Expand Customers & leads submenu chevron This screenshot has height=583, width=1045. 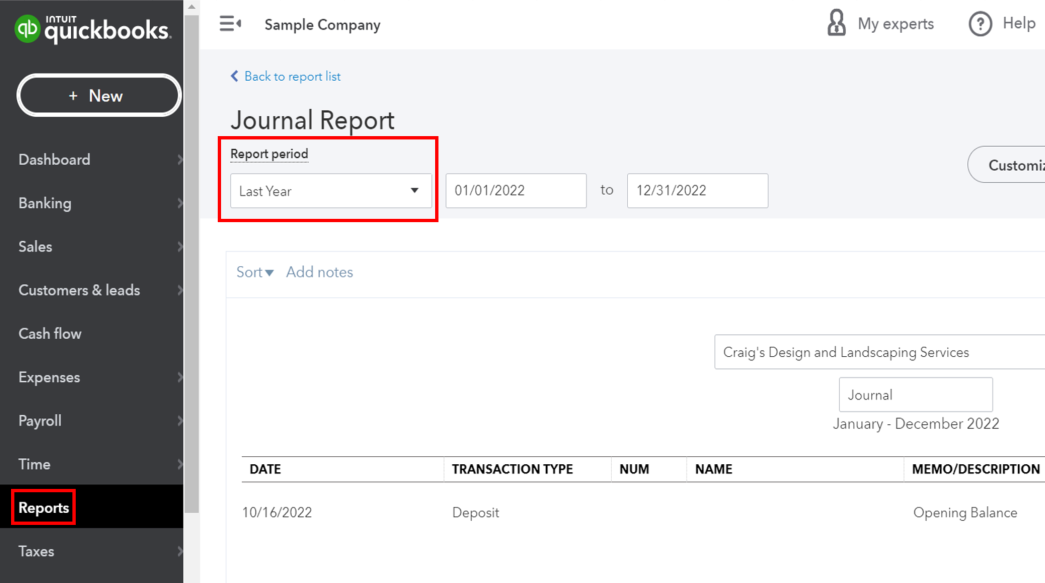pyautogui.click(x=180, y=290)
